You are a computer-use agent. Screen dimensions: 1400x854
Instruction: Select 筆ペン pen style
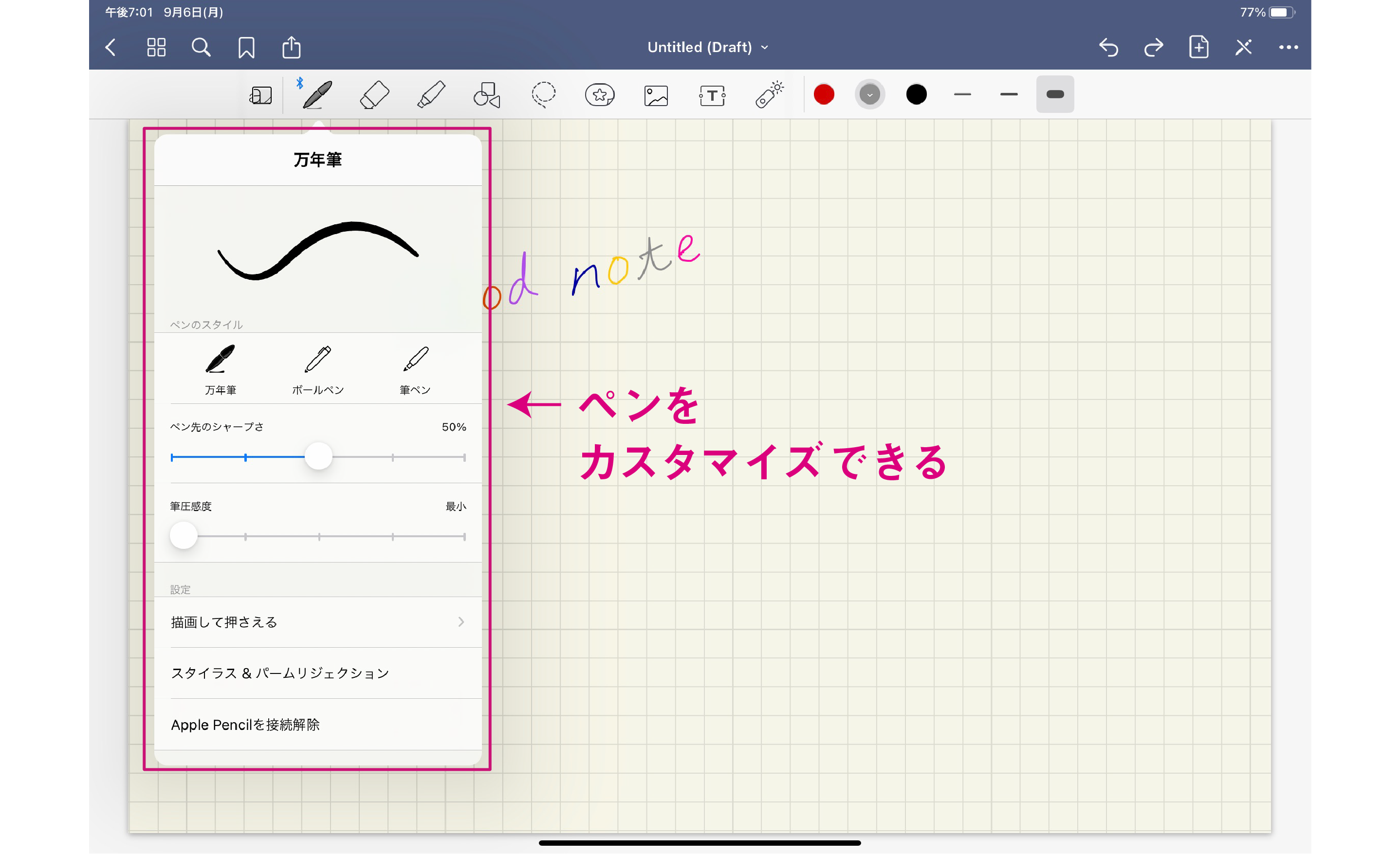pos(415,370)
